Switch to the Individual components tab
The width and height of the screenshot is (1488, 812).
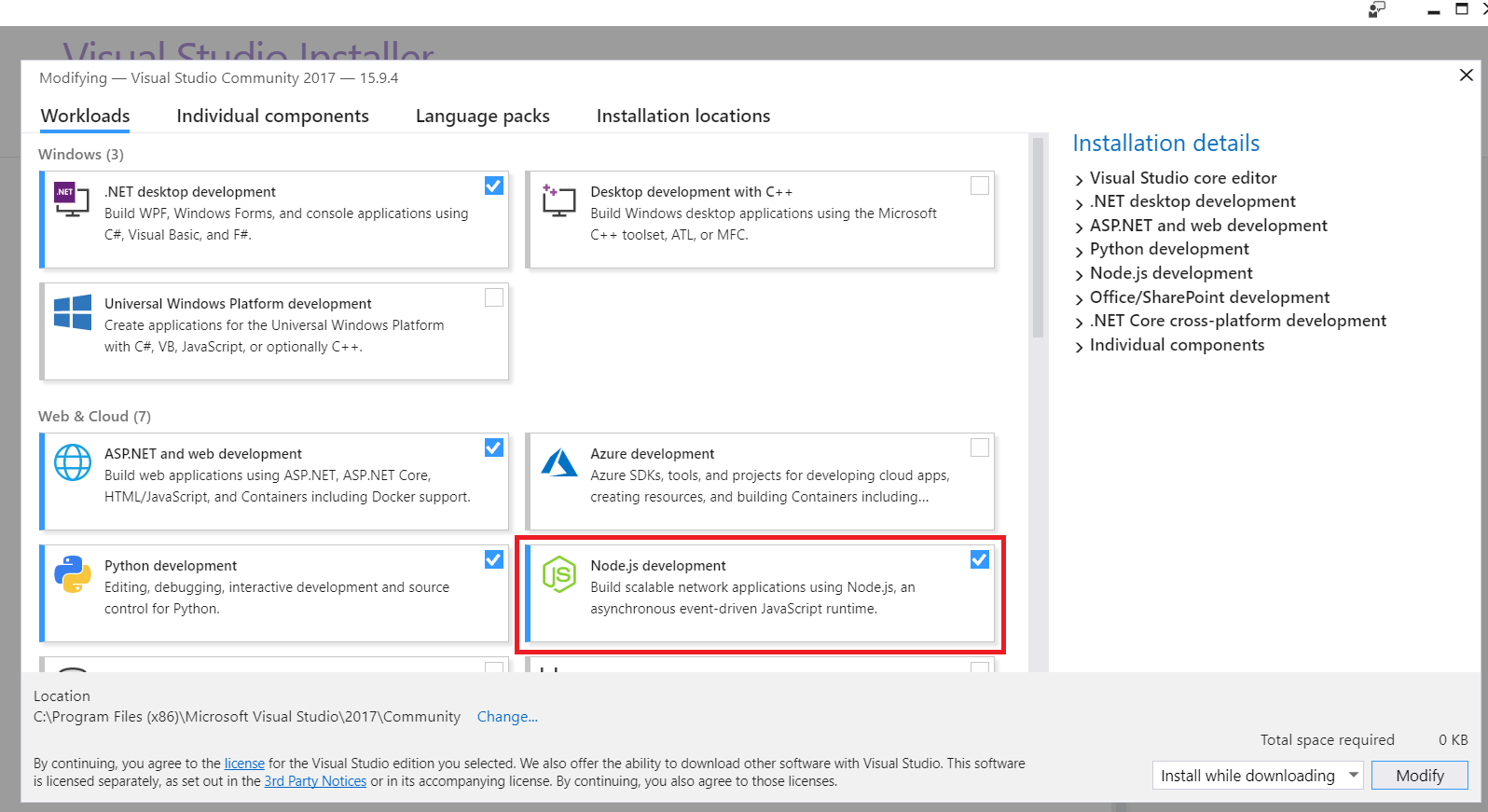coord(272,116)
